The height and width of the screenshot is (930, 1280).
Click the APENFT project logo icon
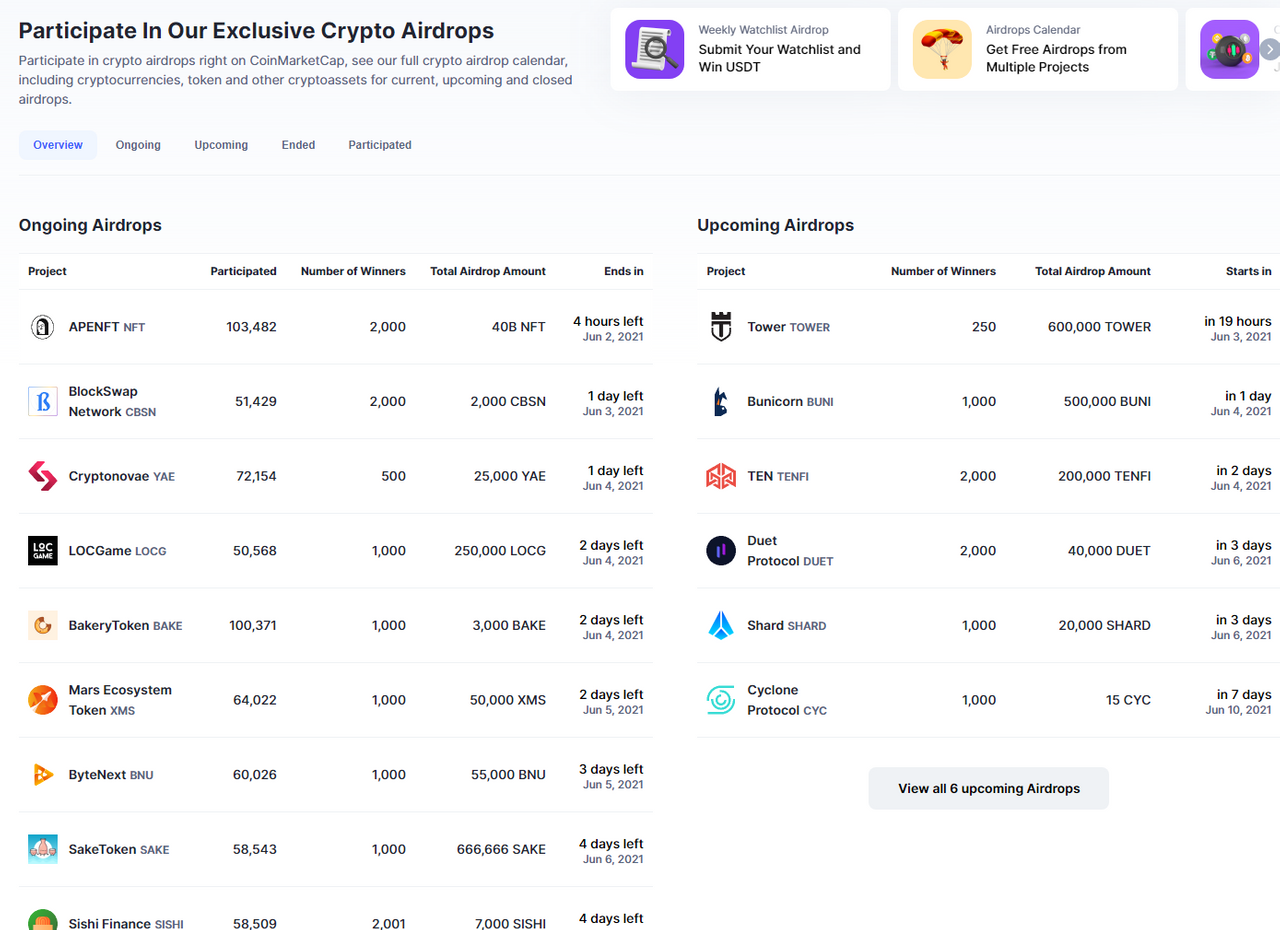(42, 326)
